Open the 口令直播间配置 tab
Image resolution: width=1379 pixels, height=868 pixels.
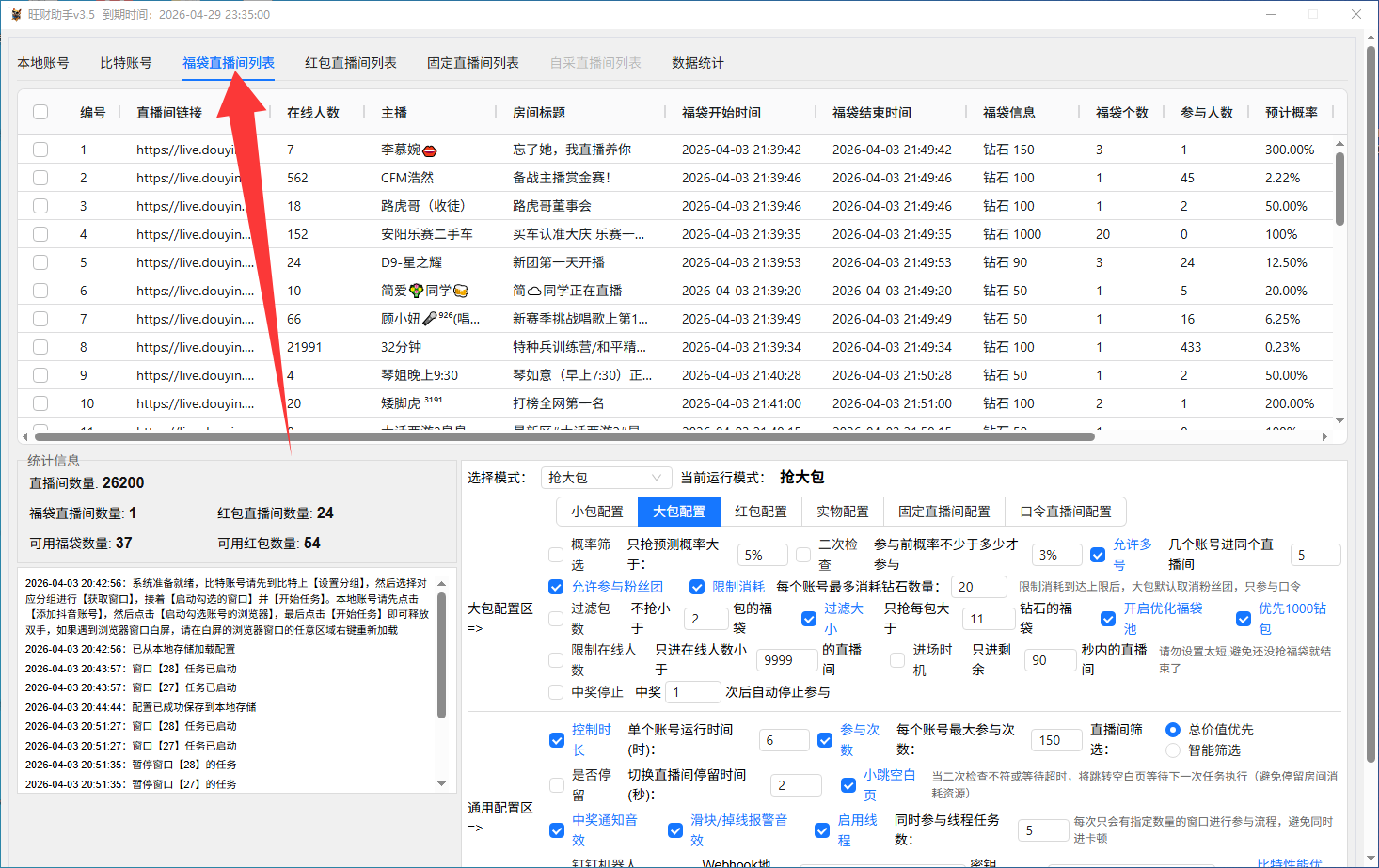pos(1065,511)
